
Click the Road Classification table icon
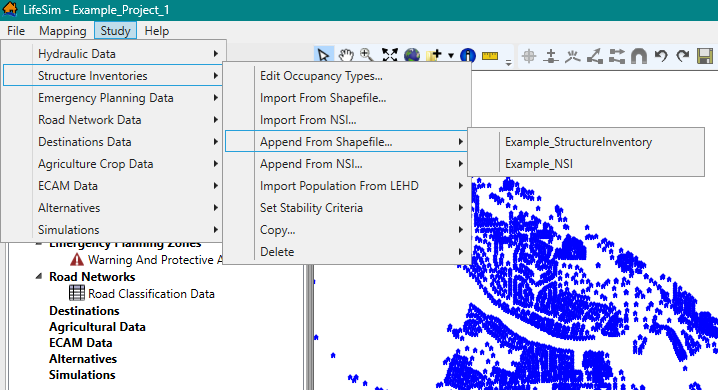click(77, 293)
